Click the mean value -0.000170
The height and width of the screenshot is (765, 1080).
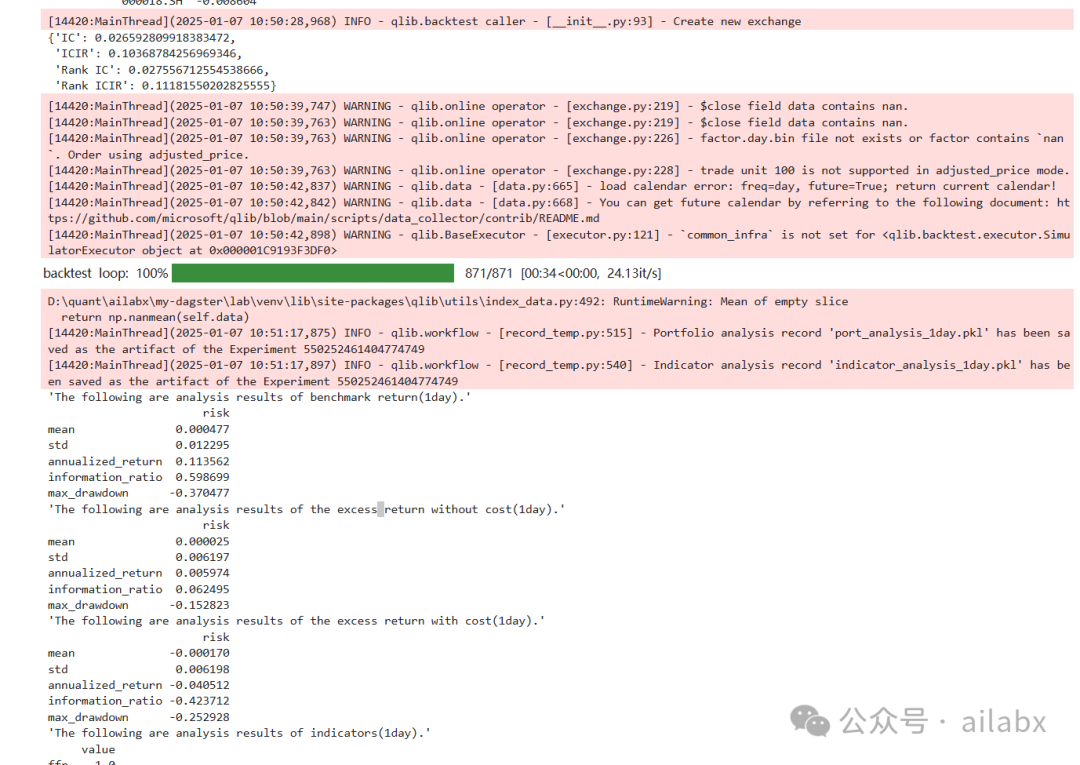199,653
